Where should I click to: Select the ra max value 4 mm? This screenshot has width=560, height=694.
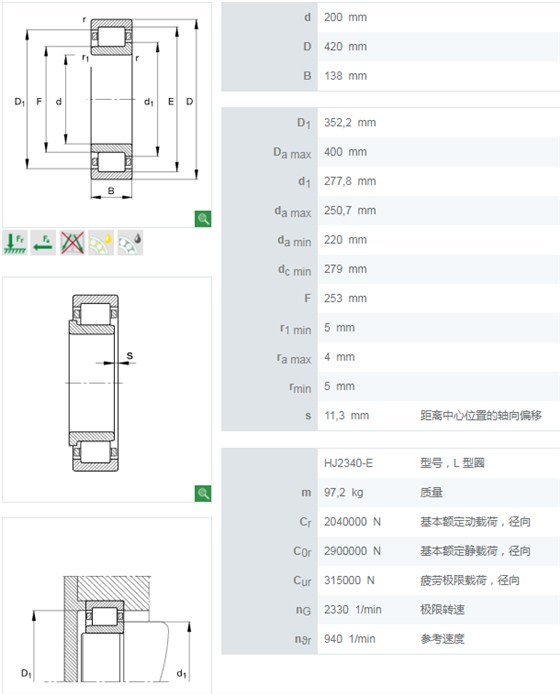(x=340, y=357)
